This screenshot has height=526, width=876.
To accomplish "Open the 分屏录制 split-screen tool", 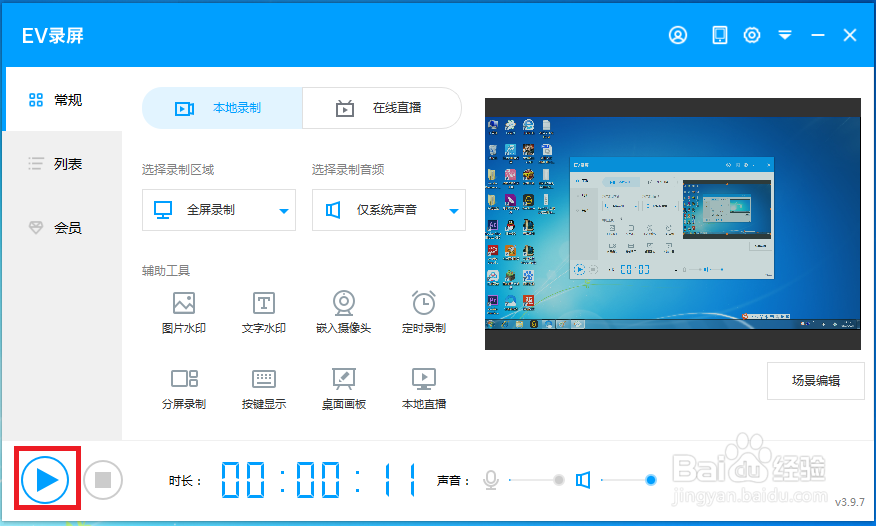I will click(184, 389).
